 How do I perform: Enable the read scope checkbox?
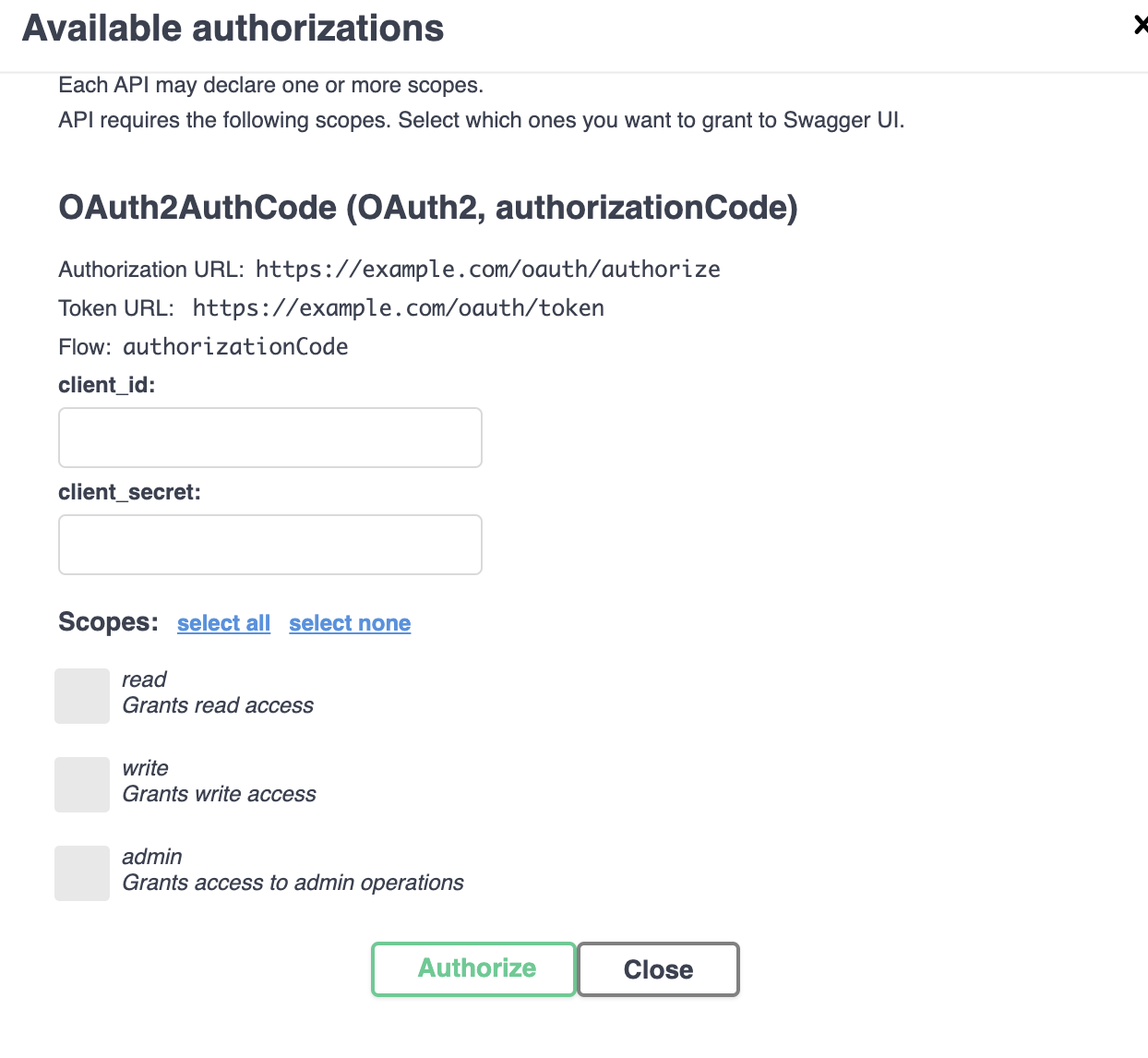(82, 696)
